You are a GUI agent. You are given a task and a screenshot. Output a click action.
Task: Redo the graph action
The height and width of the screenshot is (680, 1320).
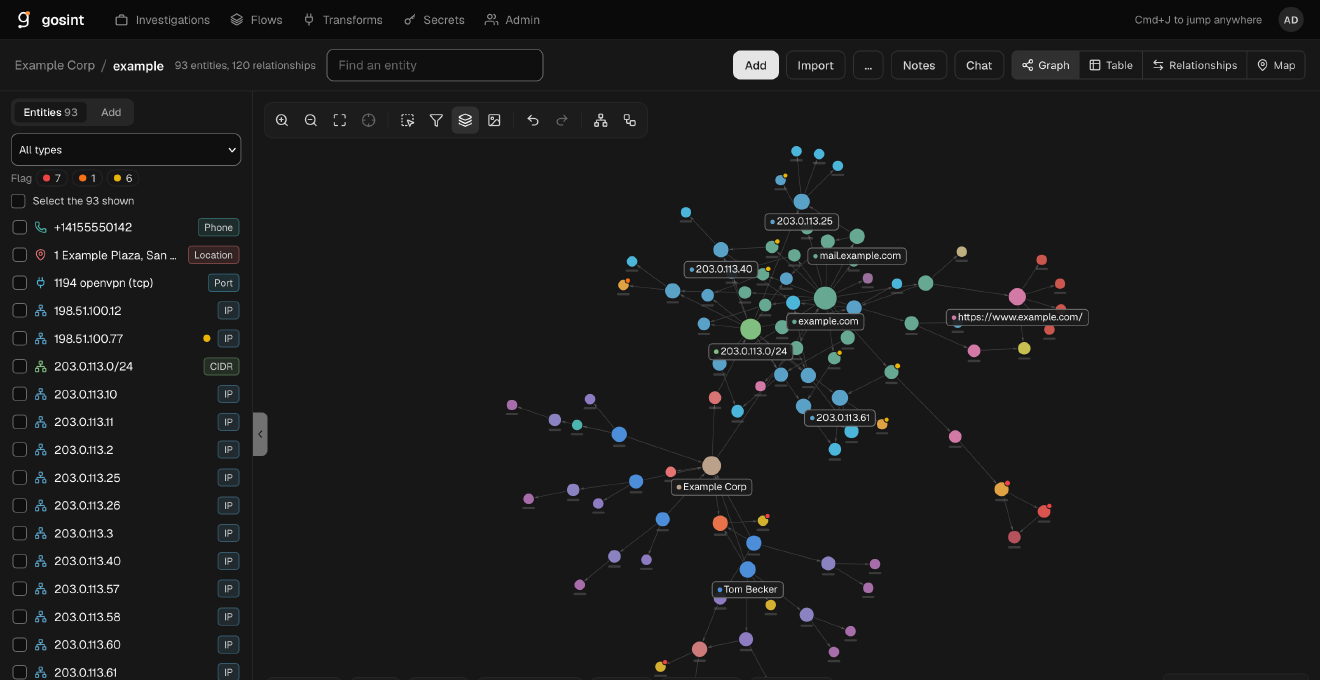[x=562, y=120]
